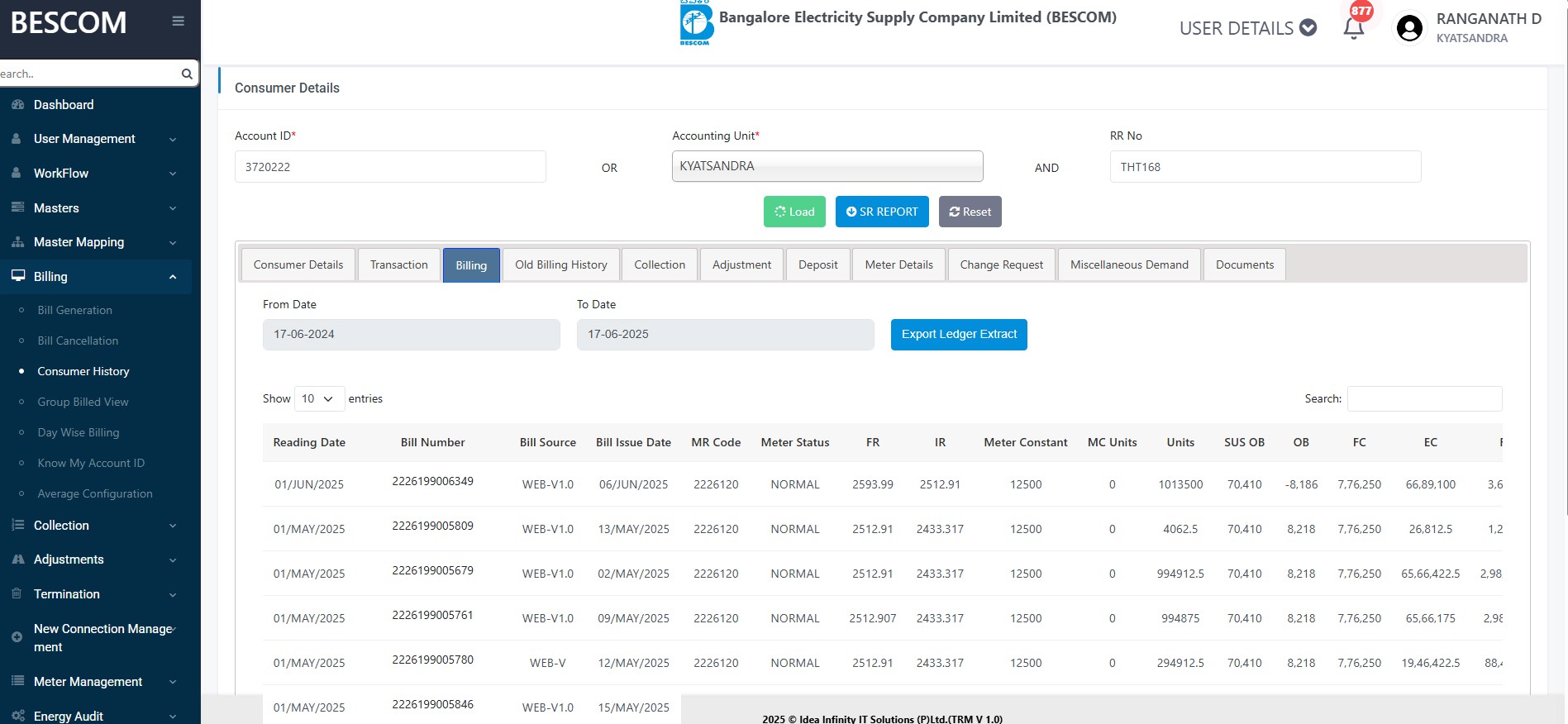Open Day Wise Billing link
This screenshot has height=724, width=1568.
pos(79,432)
